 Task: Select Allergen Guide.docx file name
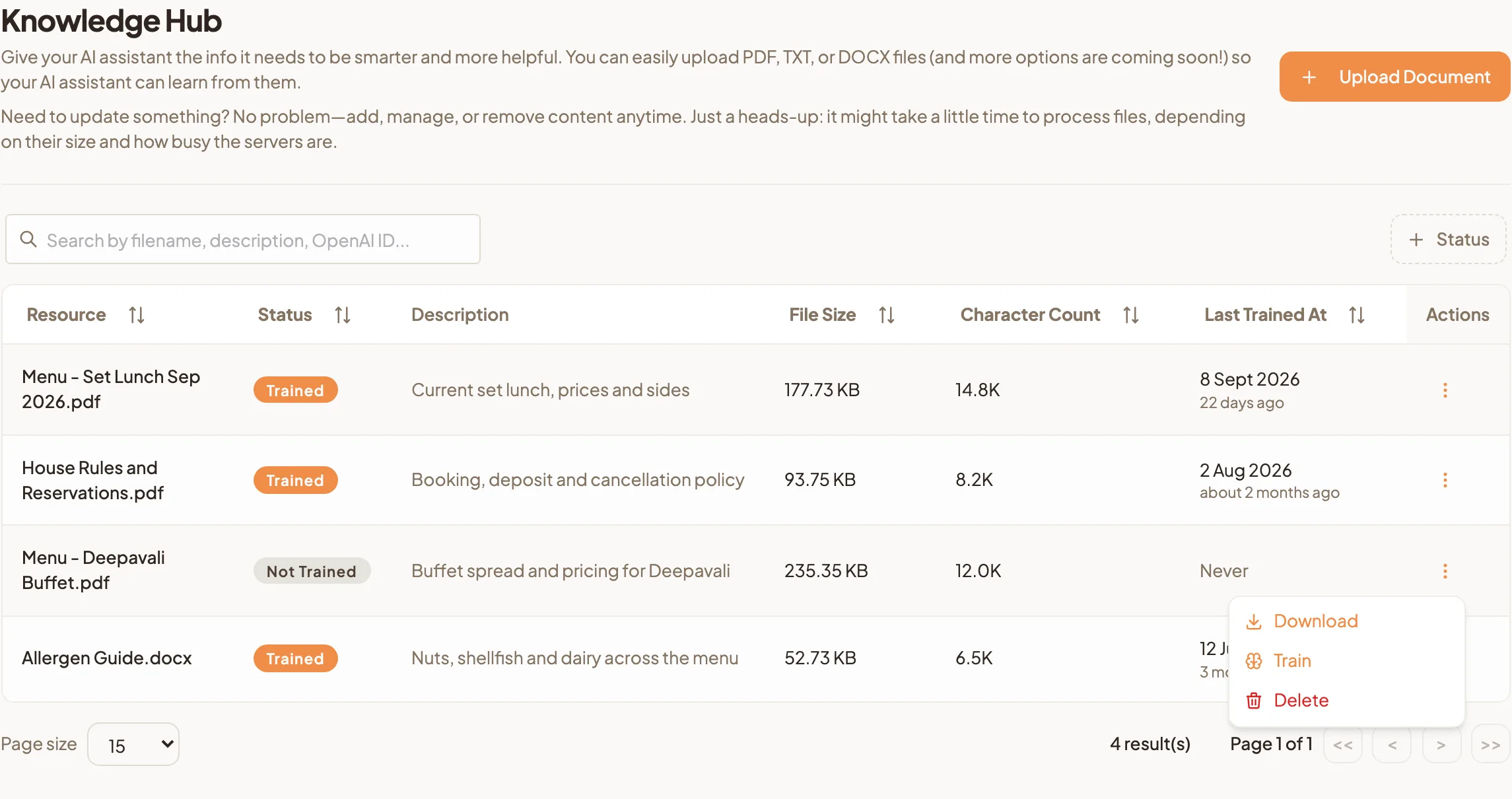[107, 658]
